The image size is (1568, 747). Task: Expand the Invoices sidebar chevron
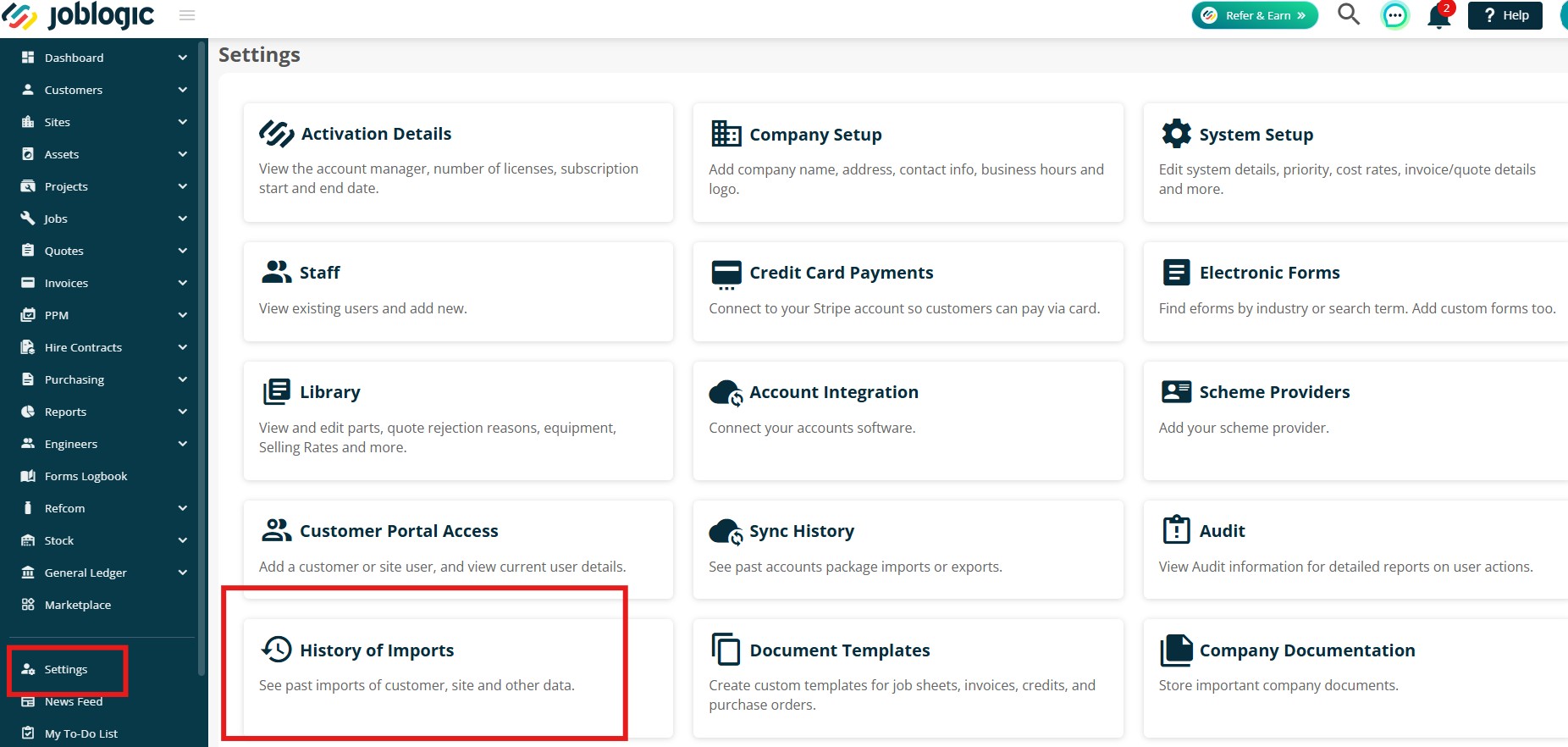[182, 283]
